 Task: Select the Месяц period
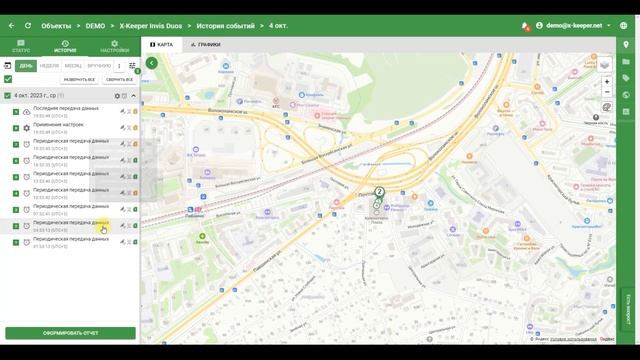pos(73,66)
